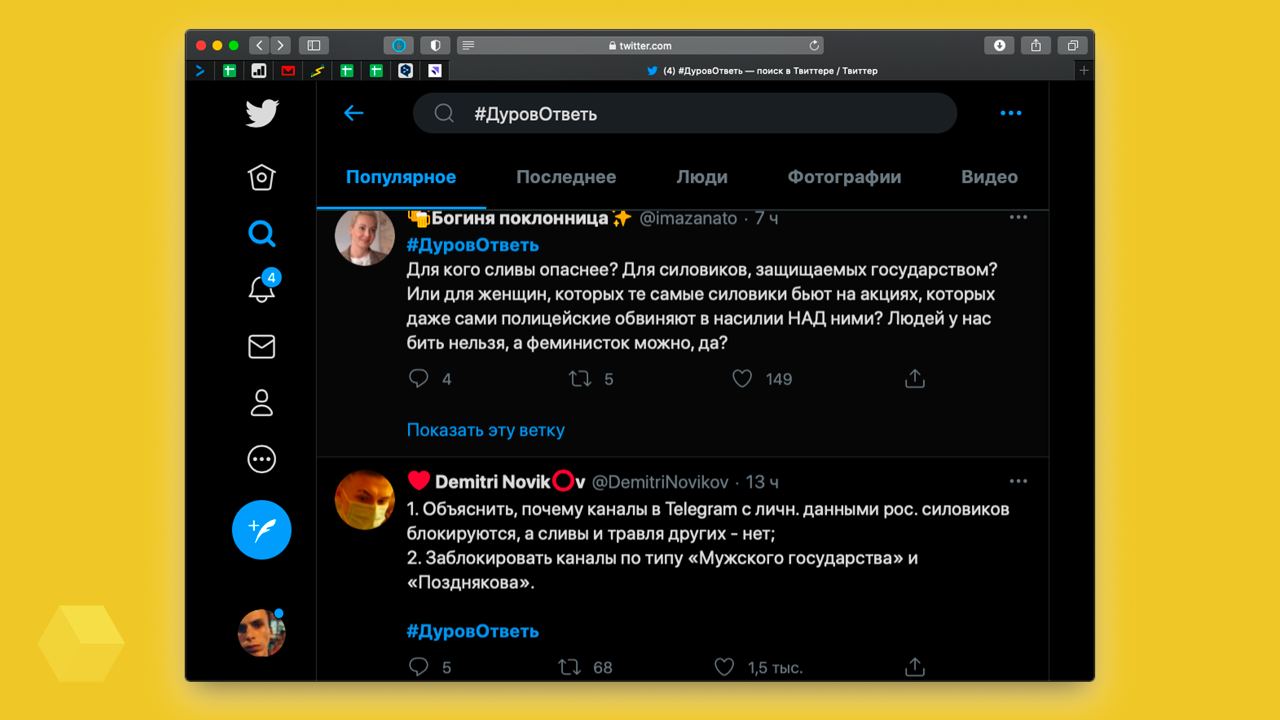Retweet the tweet with 5 retweets

[579, 379]
